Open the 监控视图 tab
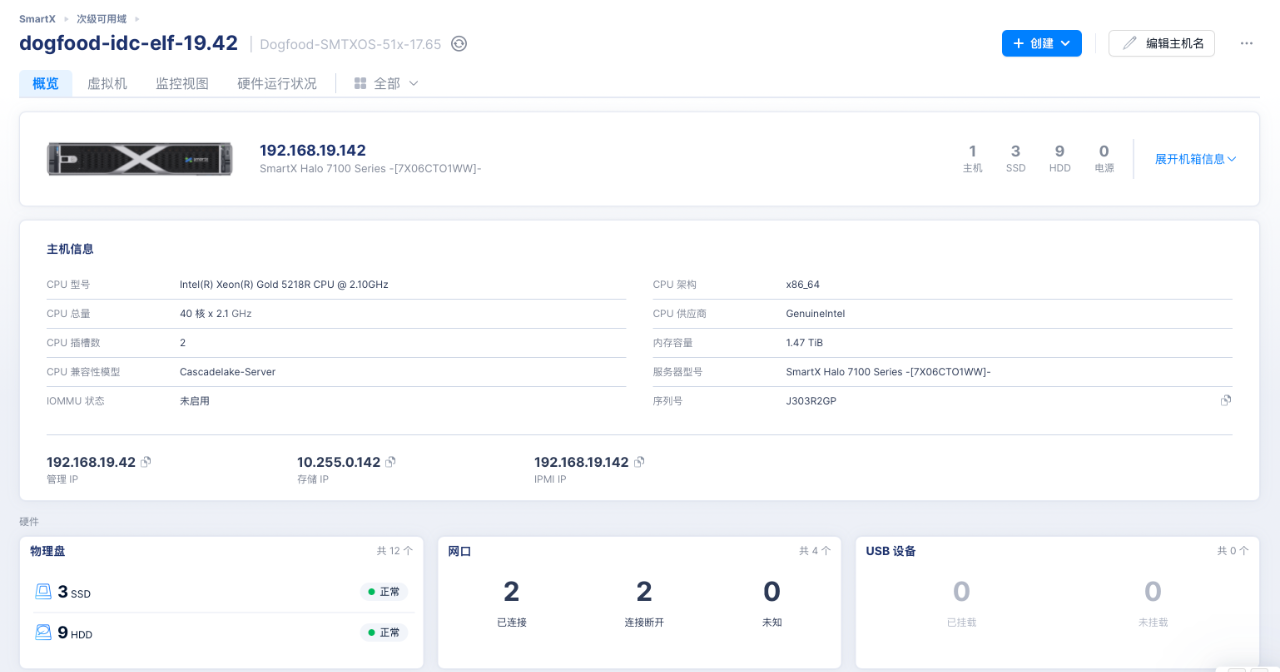The image size is (1280, 672). [182, 84]
